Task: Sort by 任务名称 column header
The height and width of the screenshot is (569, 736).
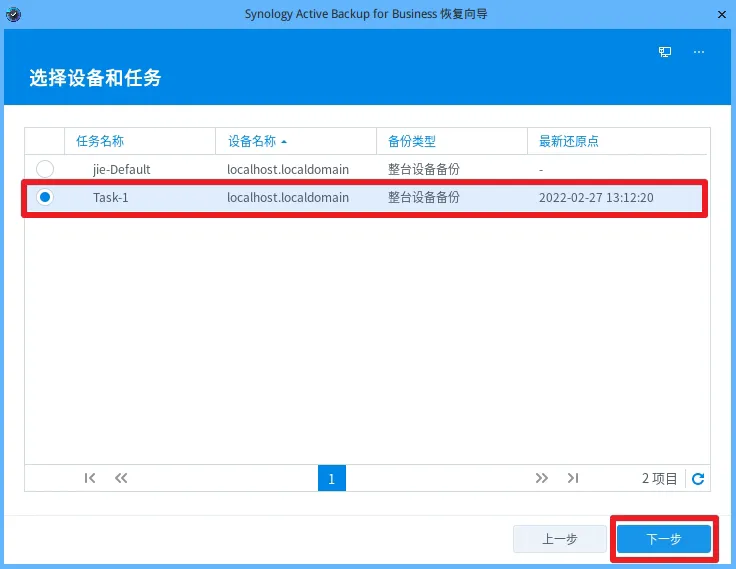Action: 140,141
